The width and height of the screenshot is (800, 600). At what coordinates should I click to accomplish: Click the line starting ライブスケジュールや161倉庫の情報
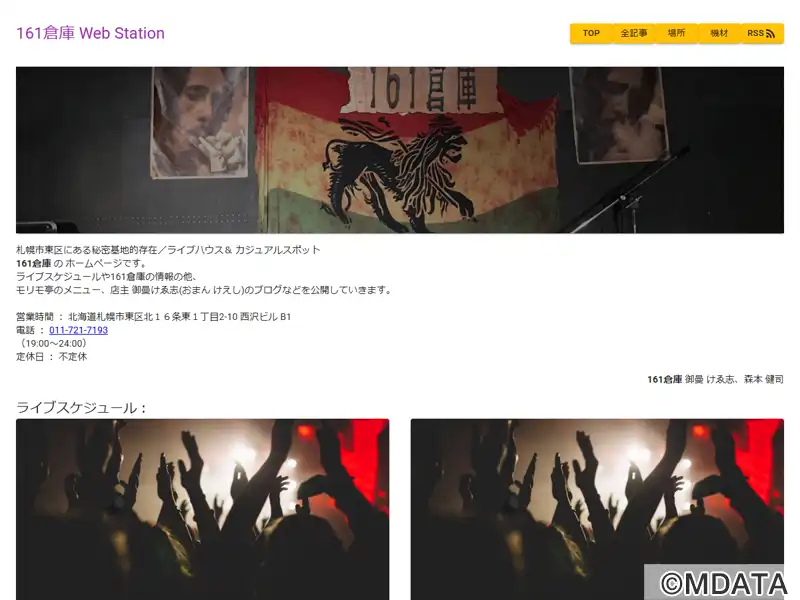[x=107, y=277]
